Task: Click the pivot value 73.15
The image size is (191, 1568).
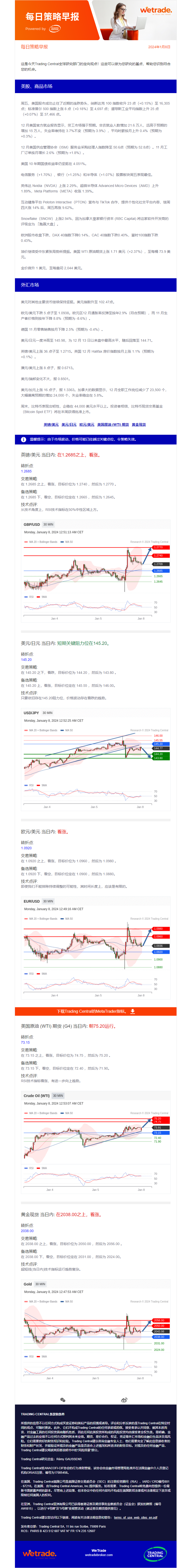Action: point(25,1042)
